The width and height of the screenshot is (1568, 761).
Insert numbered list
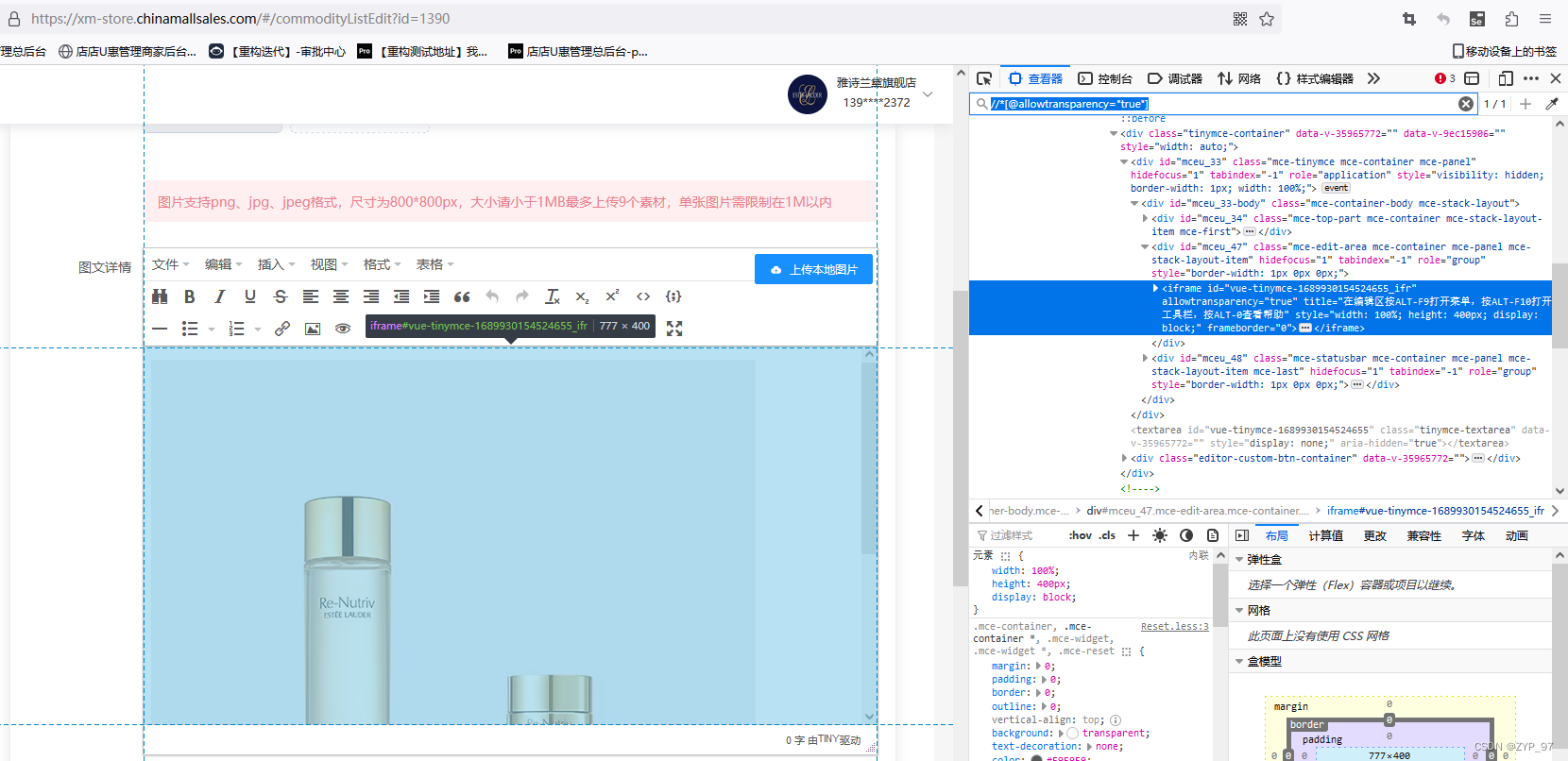pos(237,329)
